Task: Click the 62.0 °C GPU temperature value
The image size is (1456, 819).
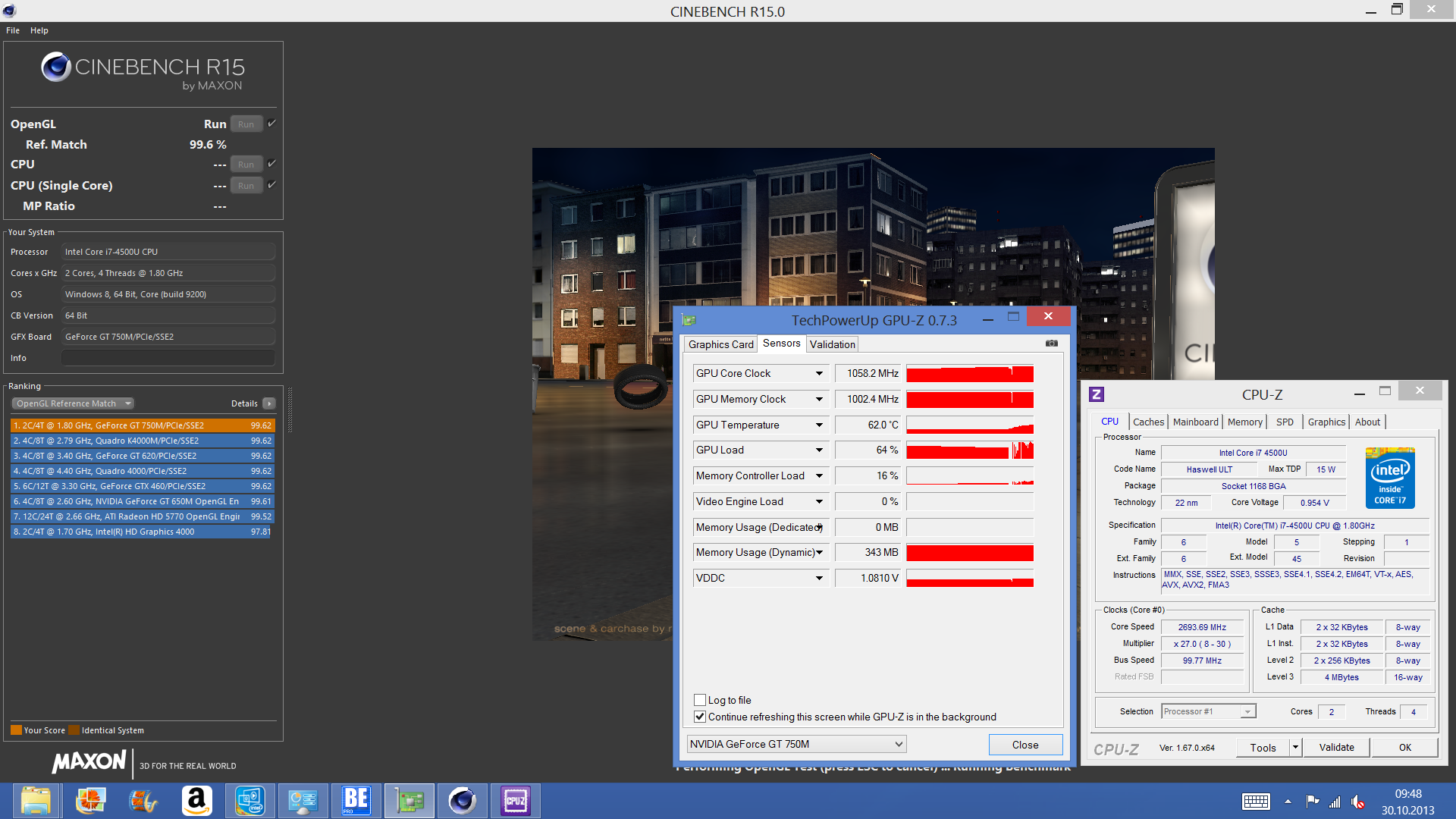Action: 868,425
